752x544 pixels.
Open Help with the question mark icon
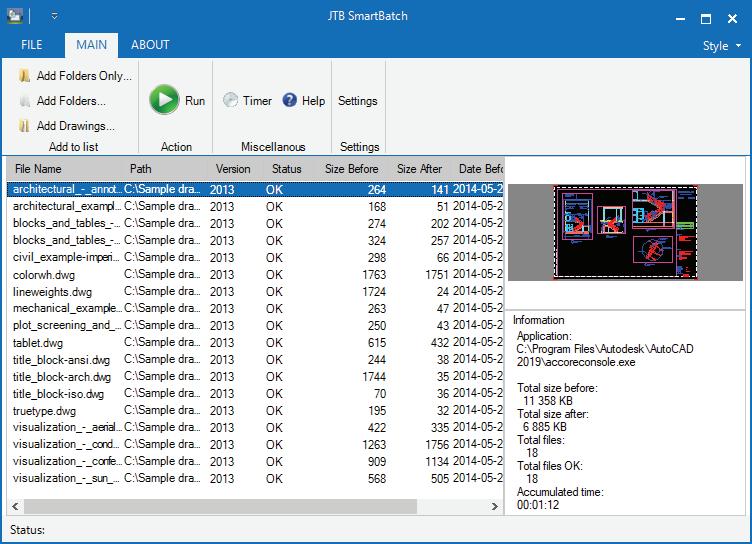304,101
